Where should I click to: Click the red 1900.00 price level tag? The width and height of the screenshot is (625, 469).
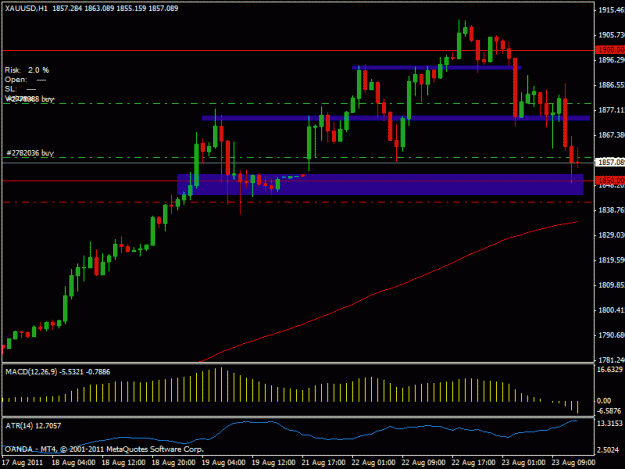pyautogui.click(x=610, y=50)
